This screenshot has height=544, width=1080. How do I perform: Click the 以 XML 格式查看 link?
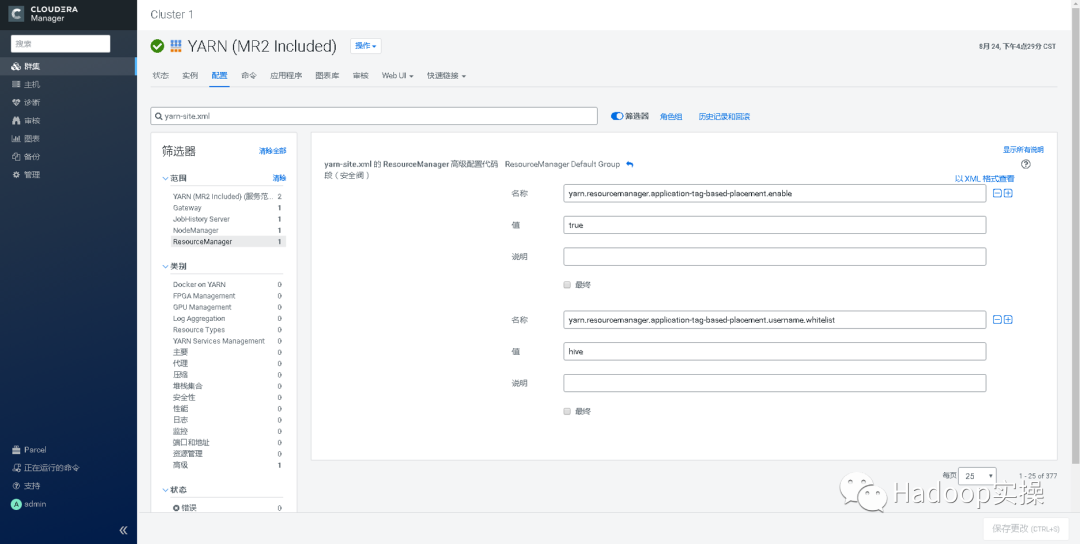[x=984, y=179]
